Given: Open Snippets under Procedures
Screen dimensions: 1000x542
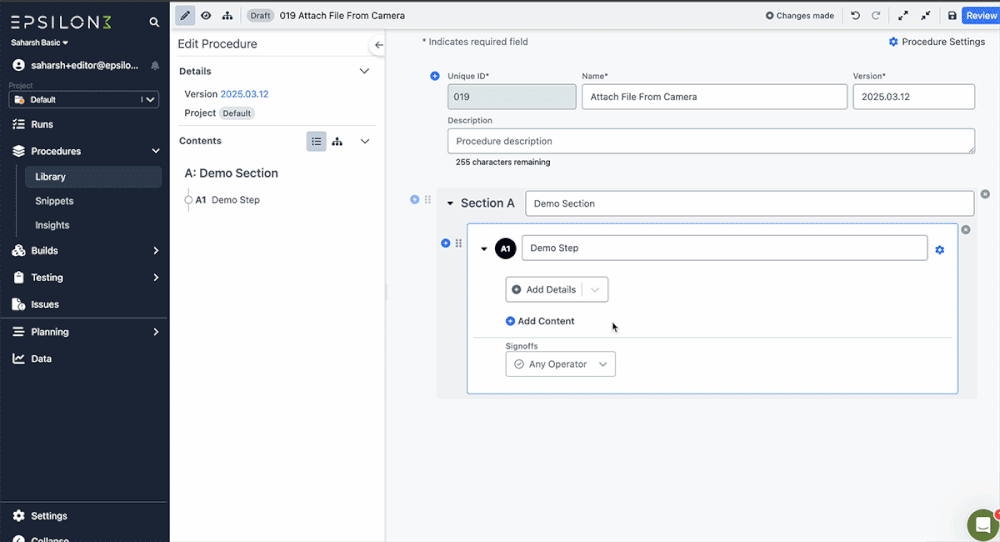Looking at the screenshot, I should click(x=54, y=201).
